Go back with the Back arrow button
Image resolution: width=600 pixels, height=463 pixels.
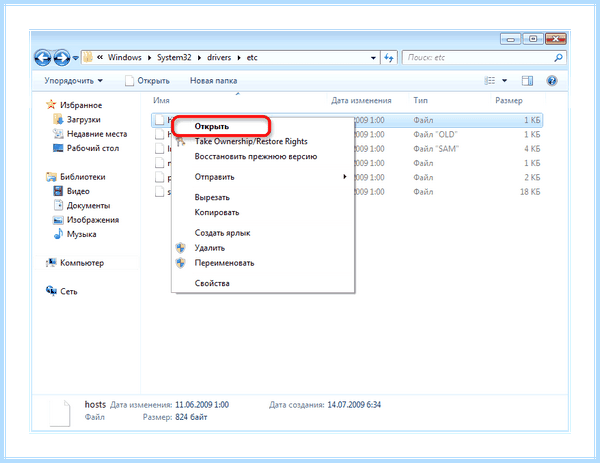pos(43,58)
